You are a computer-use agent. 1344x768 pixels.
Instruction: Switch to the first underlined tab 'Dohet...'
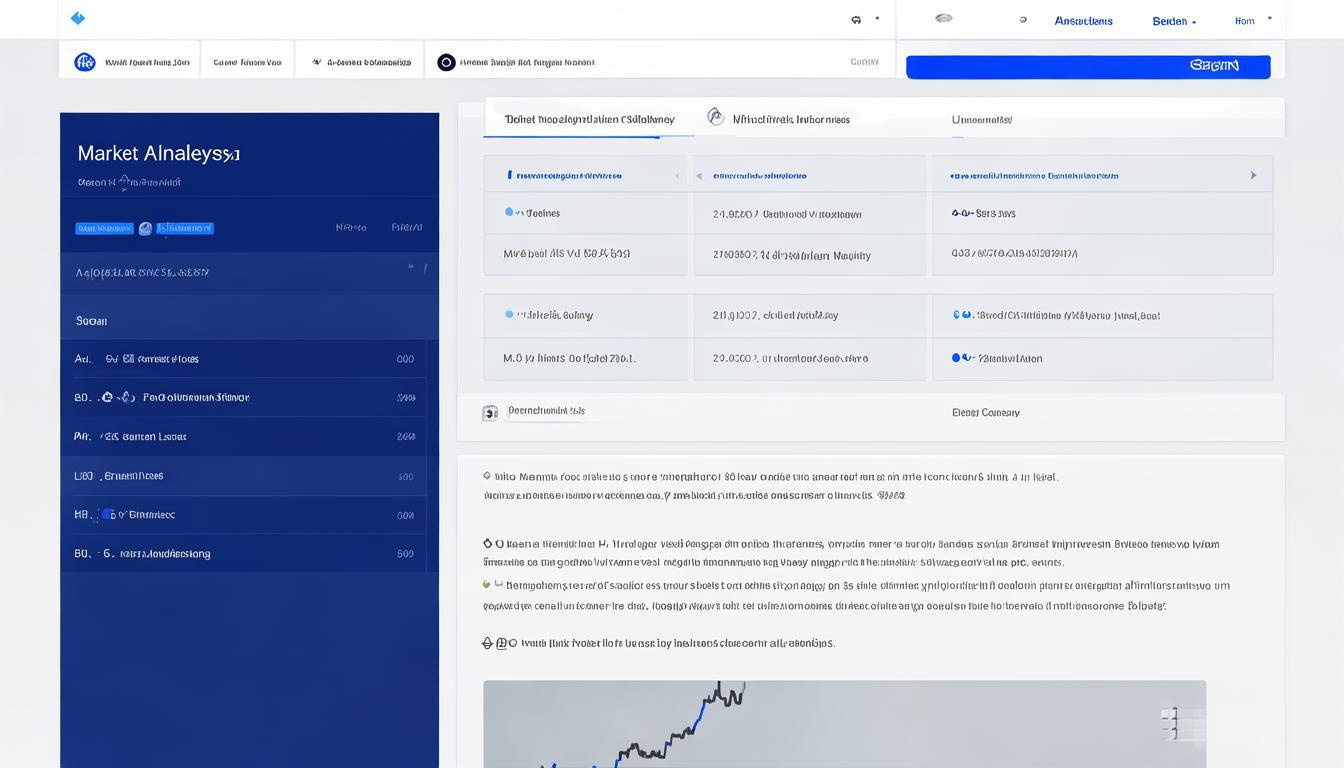click(589, 119)
